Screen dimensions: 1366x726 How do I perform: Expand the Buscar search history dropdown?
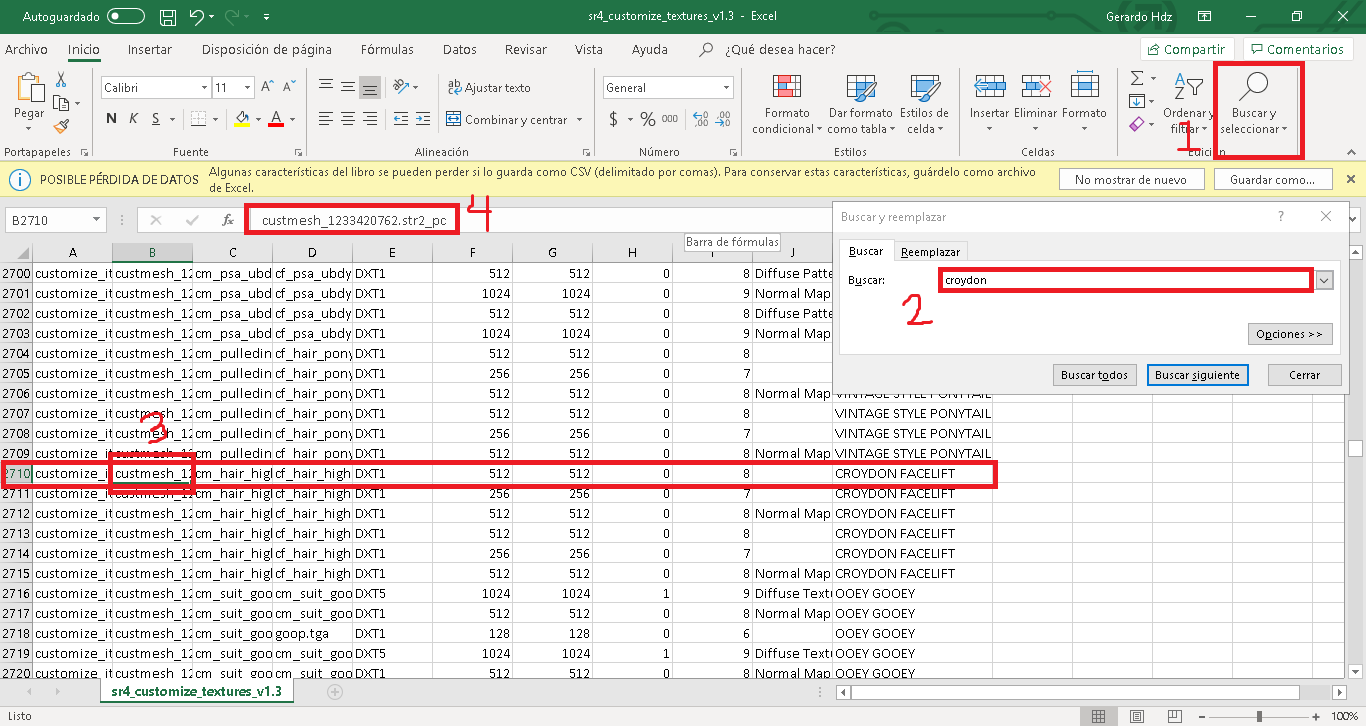1325,281
